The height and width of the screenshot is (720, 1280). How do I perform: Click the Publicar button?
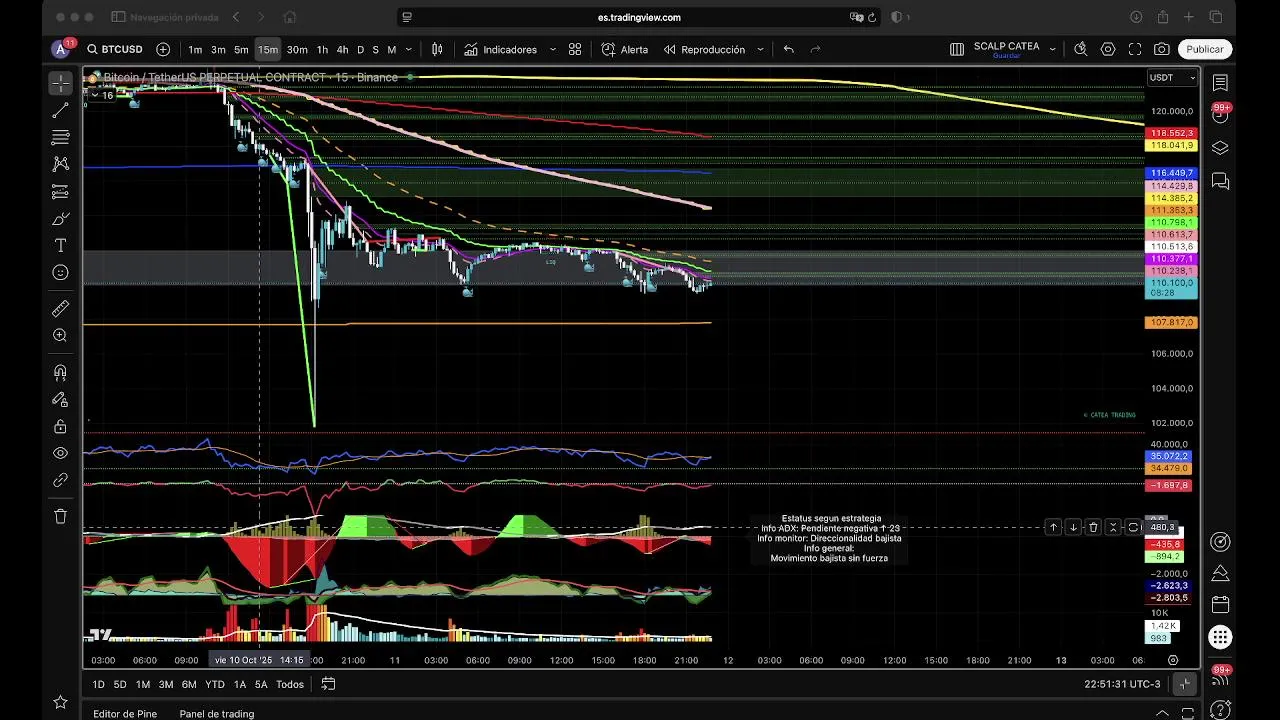(1204, 49)
